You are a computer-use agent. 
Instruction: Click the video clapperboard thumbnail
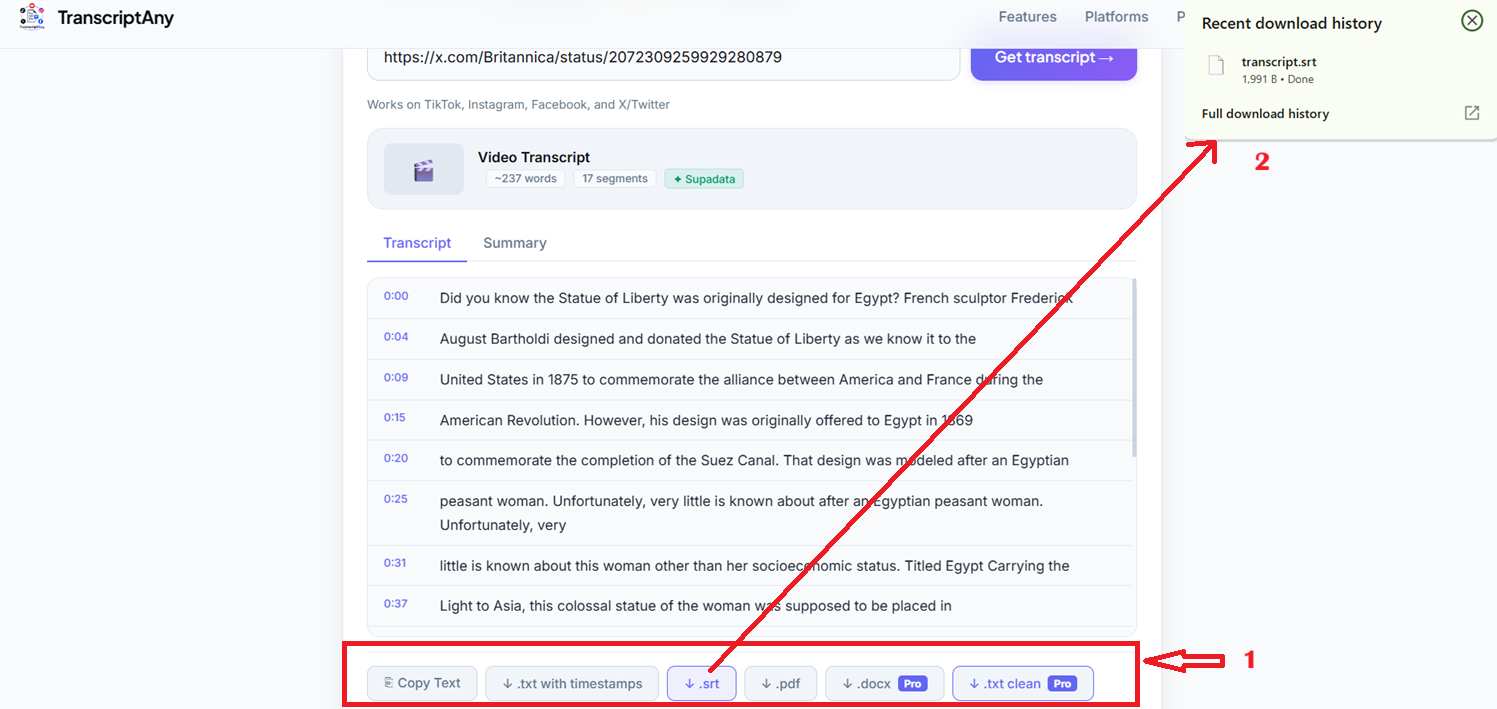424,169
